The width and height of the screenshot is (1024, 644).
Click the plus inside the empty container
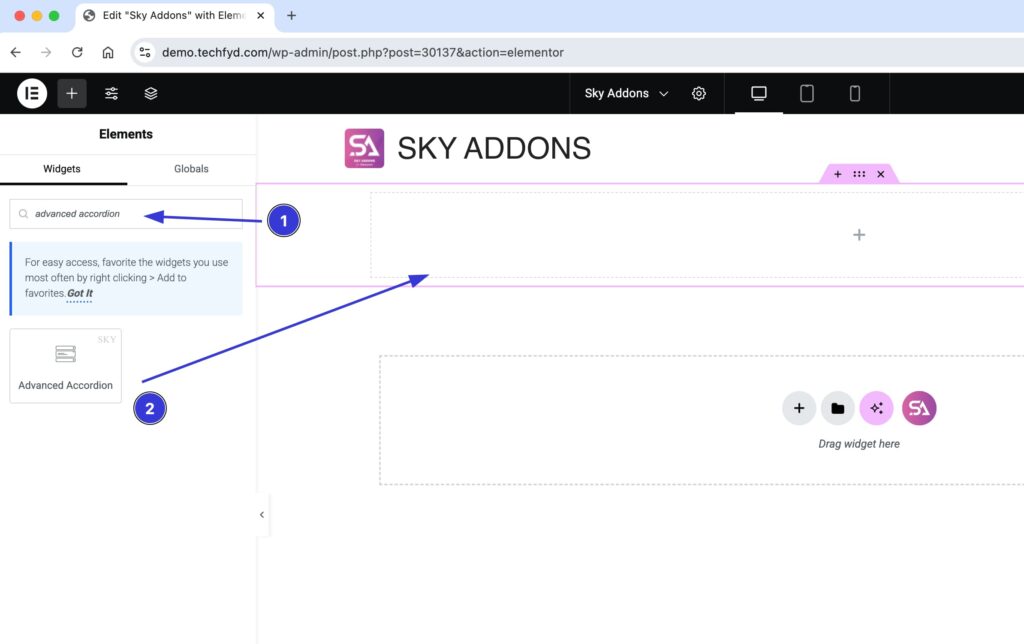click(x=859, y=235)
